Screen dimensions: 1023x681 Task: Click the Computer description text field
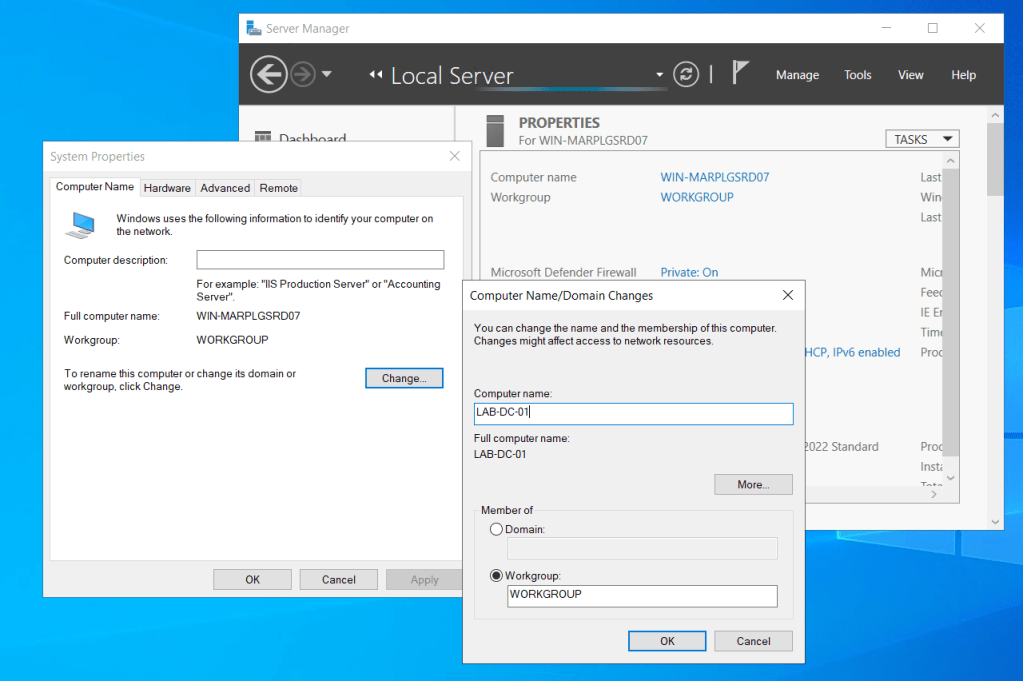[320, 260]
